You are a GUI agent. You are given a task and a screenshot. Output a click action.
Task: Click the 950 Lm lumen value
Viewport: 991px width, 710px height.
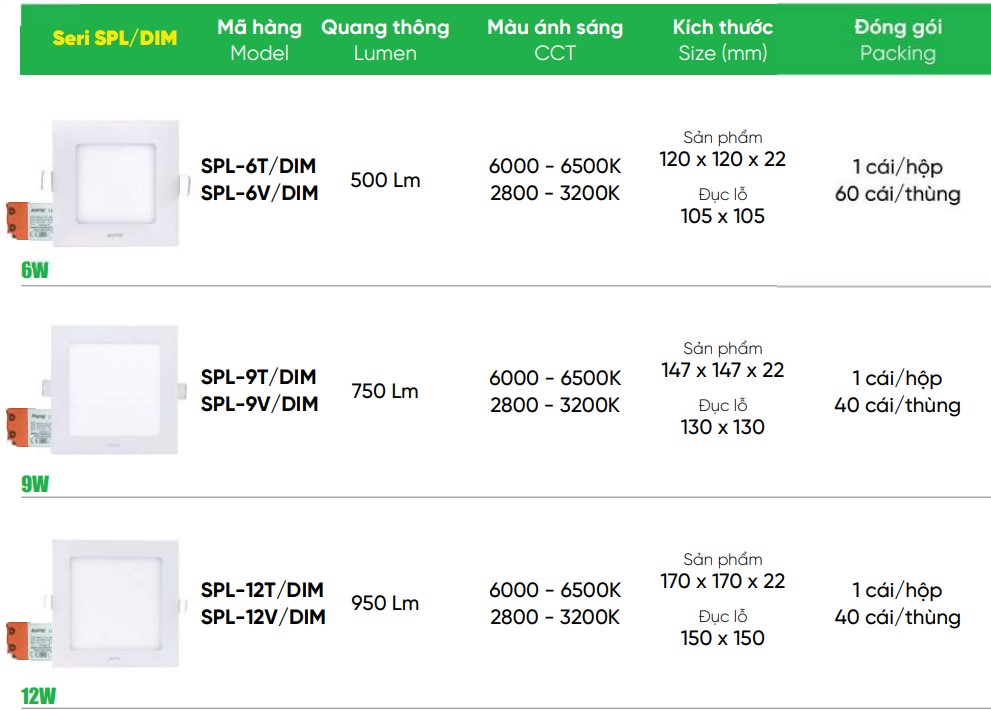pos(385,603)
